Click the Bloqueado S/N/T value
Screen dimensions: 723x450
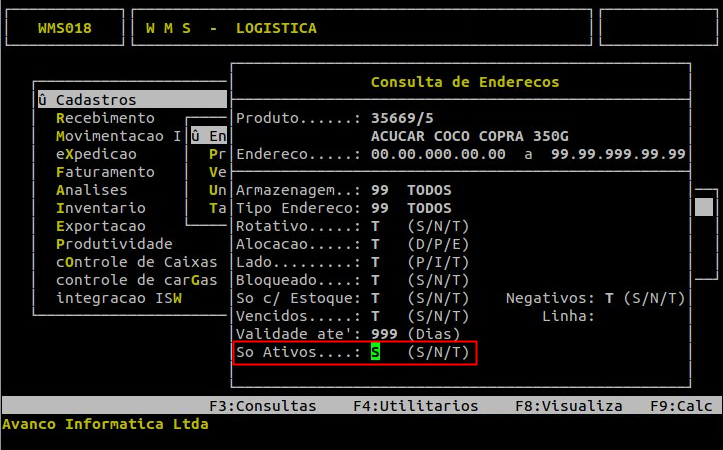click(375, 280)
